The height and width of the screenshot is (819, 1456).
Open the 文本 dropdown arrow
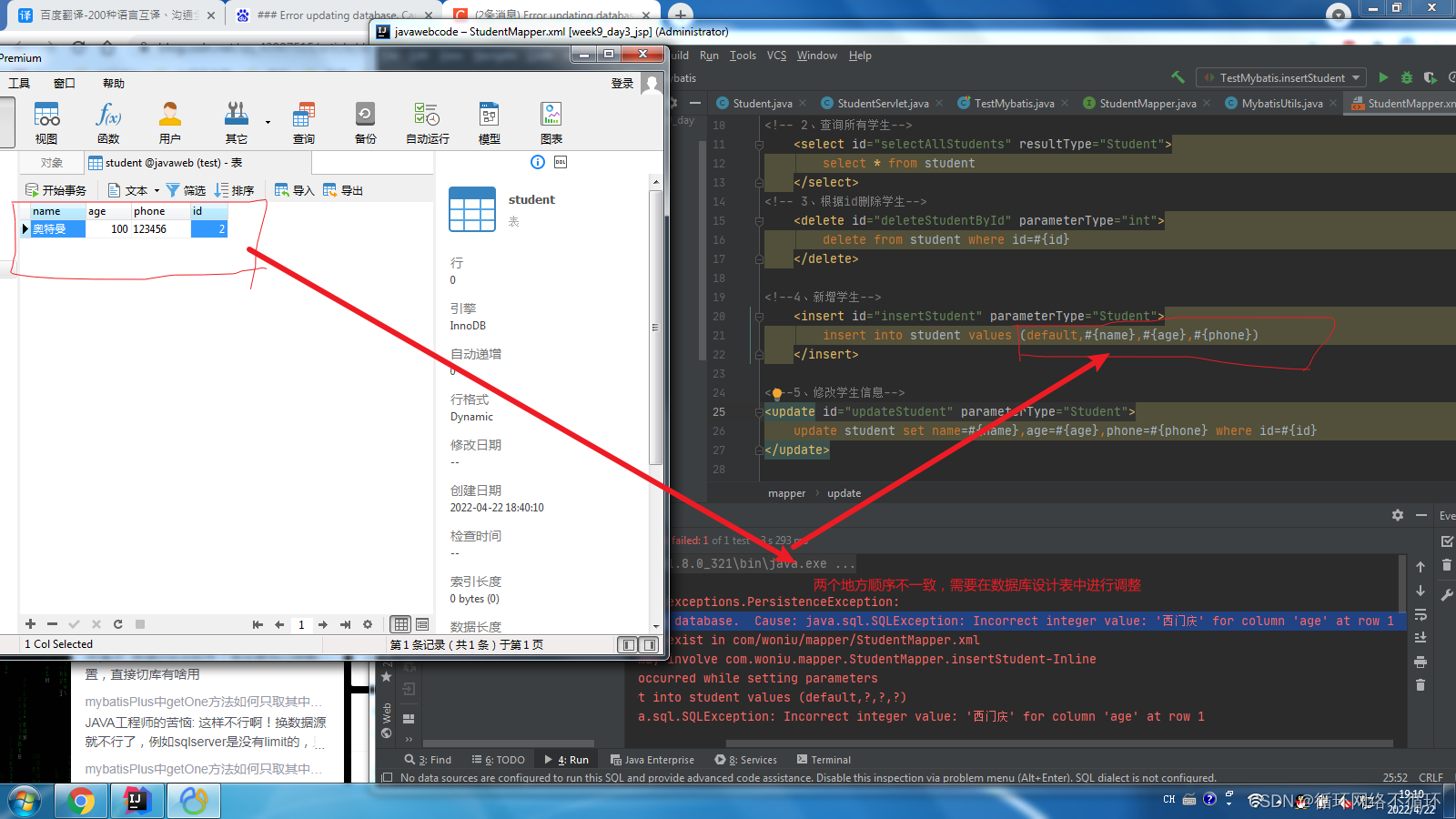click(x=156, y=189)
